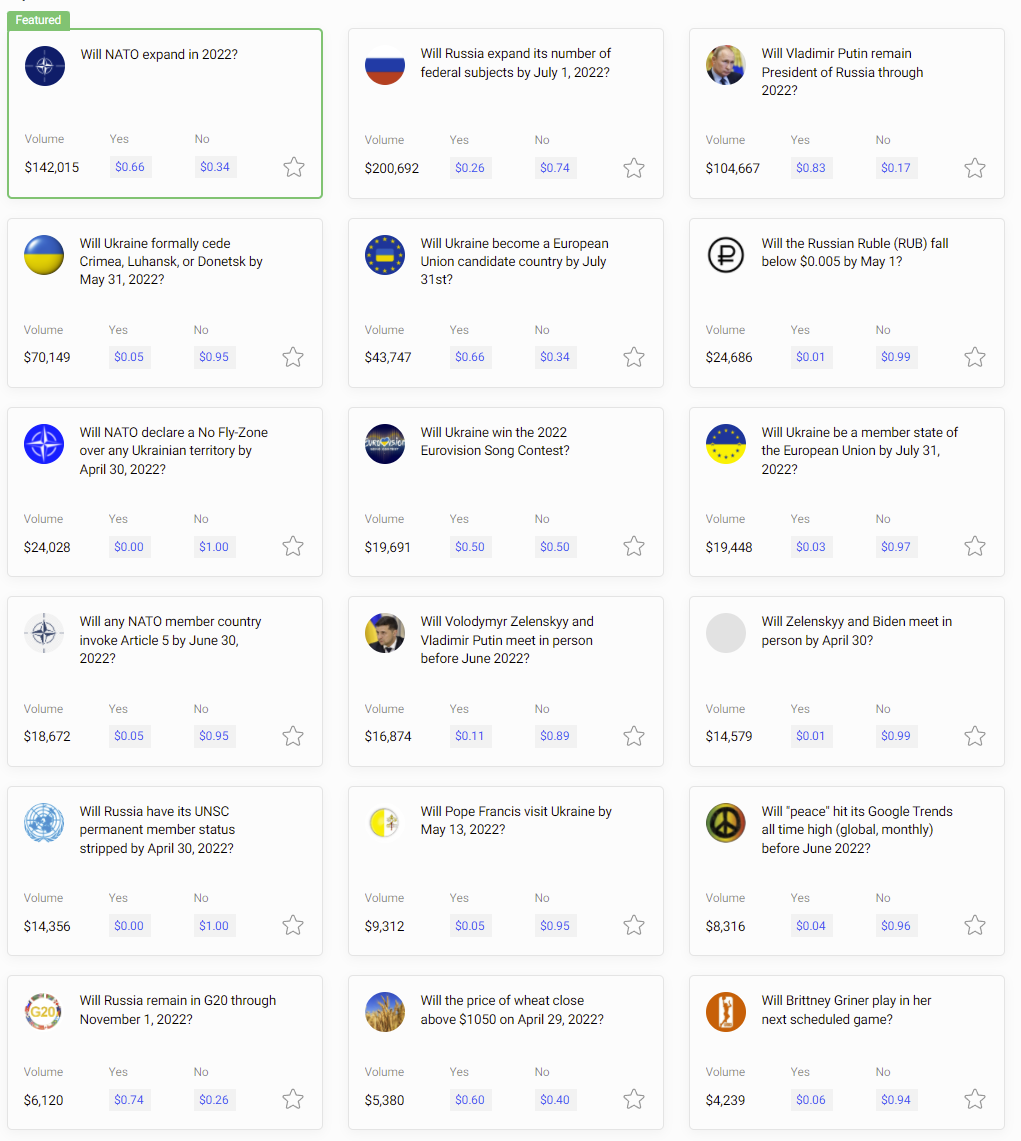Toggle favorite star on wheat price market
Screen dimensions: 1021x1141
(x=634, y=1100)
